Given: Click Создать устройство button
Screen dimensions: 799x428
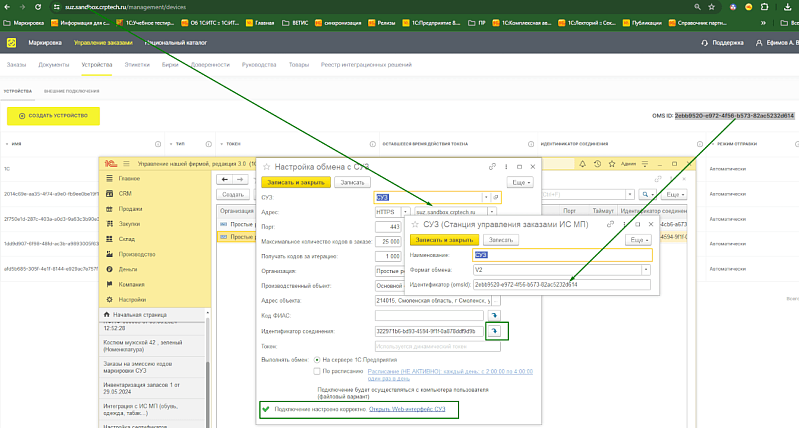Looking at the screenshot, I should pyautogui.click(x=53, y=116).
